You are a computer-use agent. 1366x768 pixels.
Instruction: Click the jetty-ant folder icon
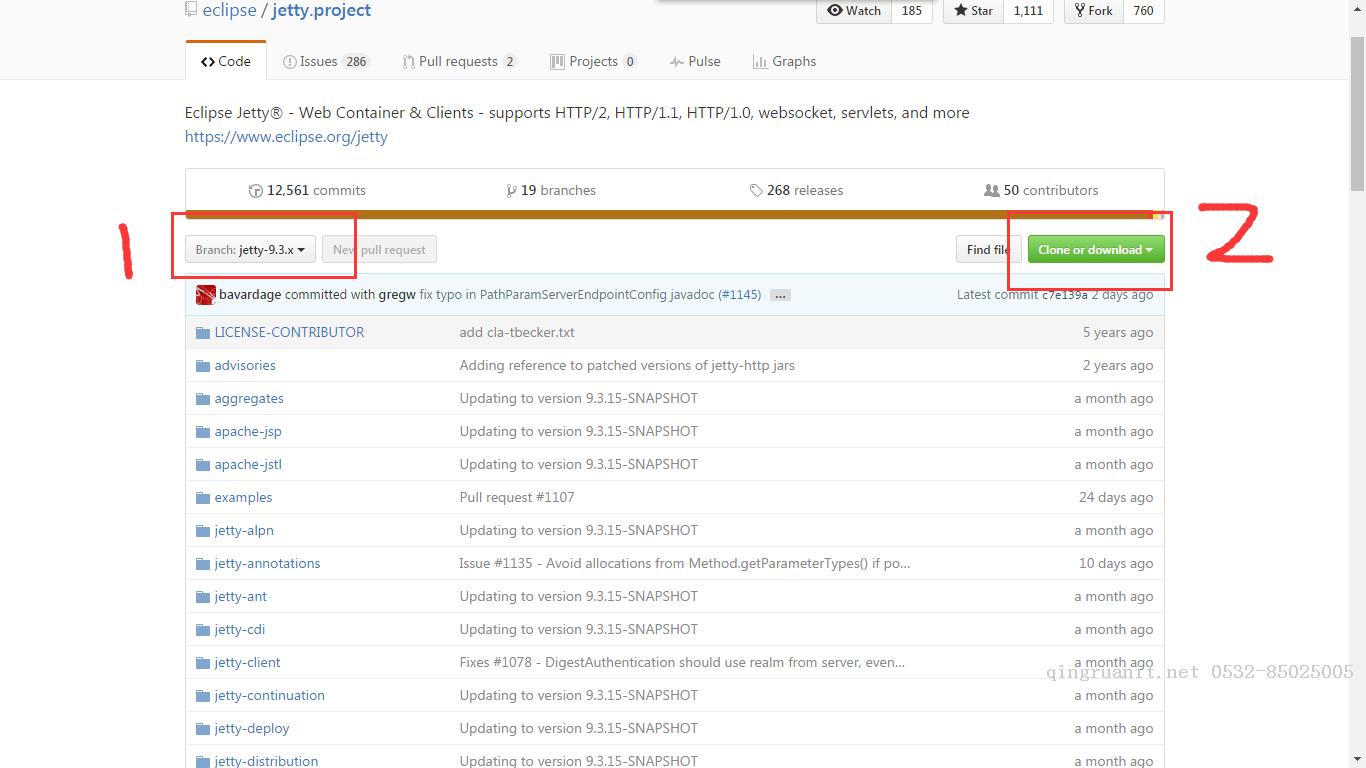click(203, 596)
